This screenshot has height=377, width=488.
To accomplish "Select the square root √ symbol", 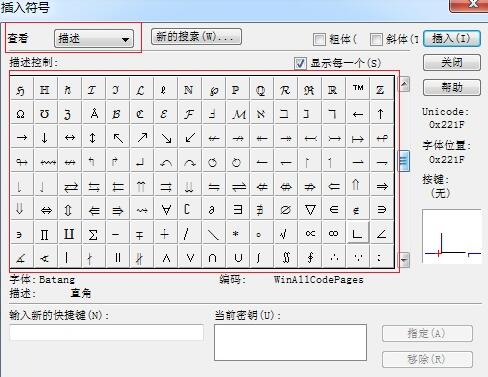I will (x=286, y=234).
